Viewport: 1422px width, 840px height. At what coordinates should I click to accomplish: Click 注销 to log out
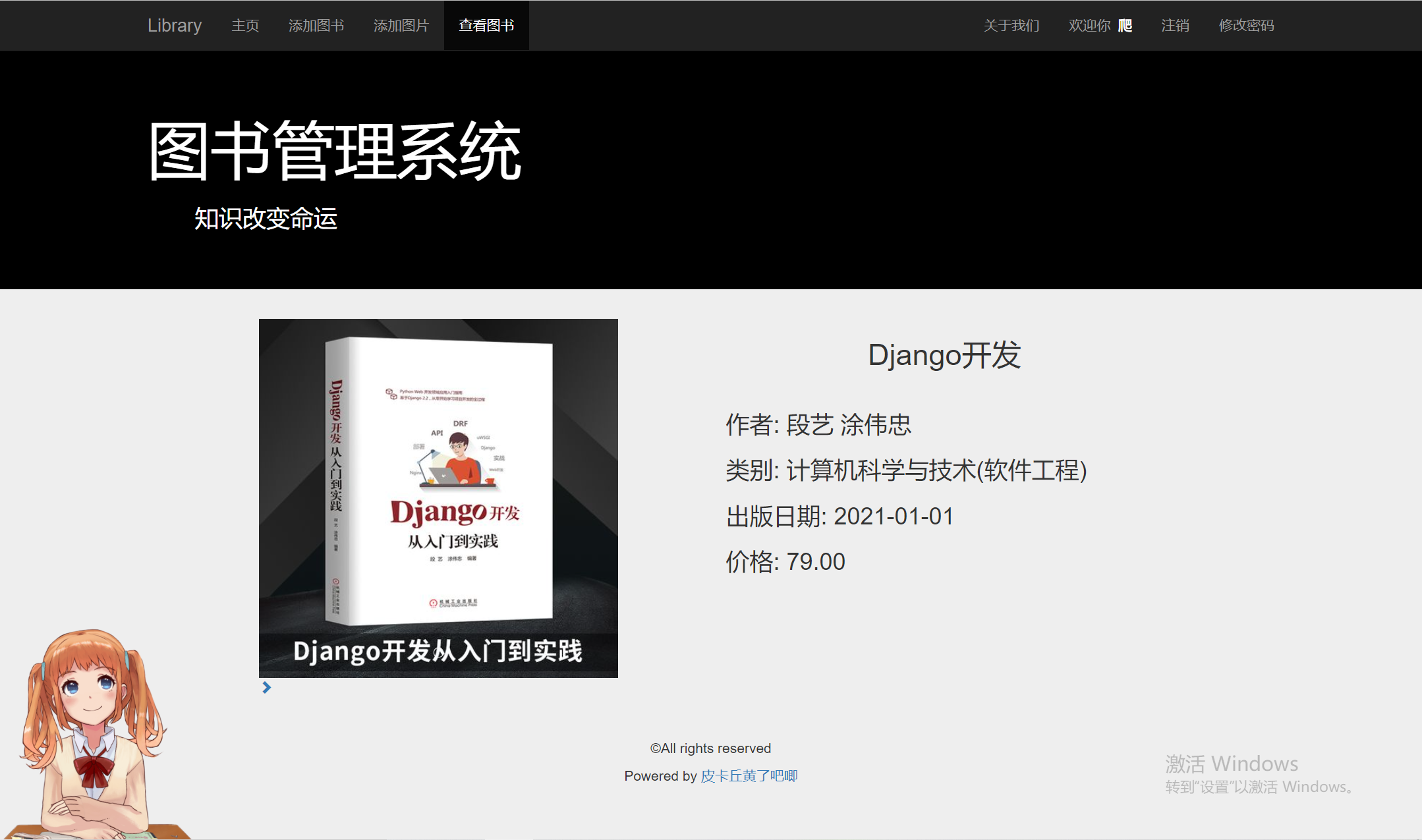[x=1175, y=26]
